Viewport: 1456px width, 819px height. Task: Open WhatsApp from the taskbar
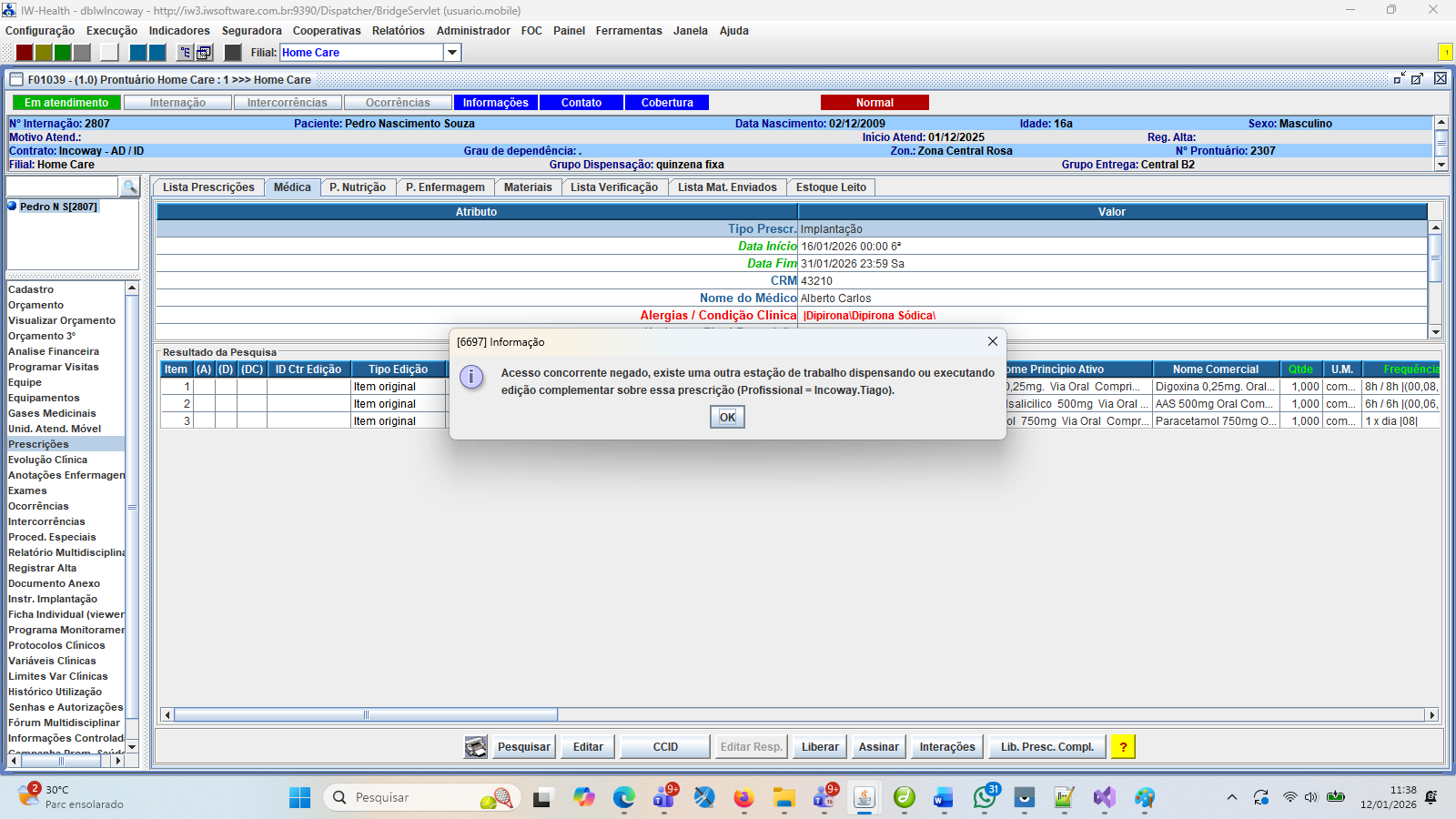click(984, 798)
